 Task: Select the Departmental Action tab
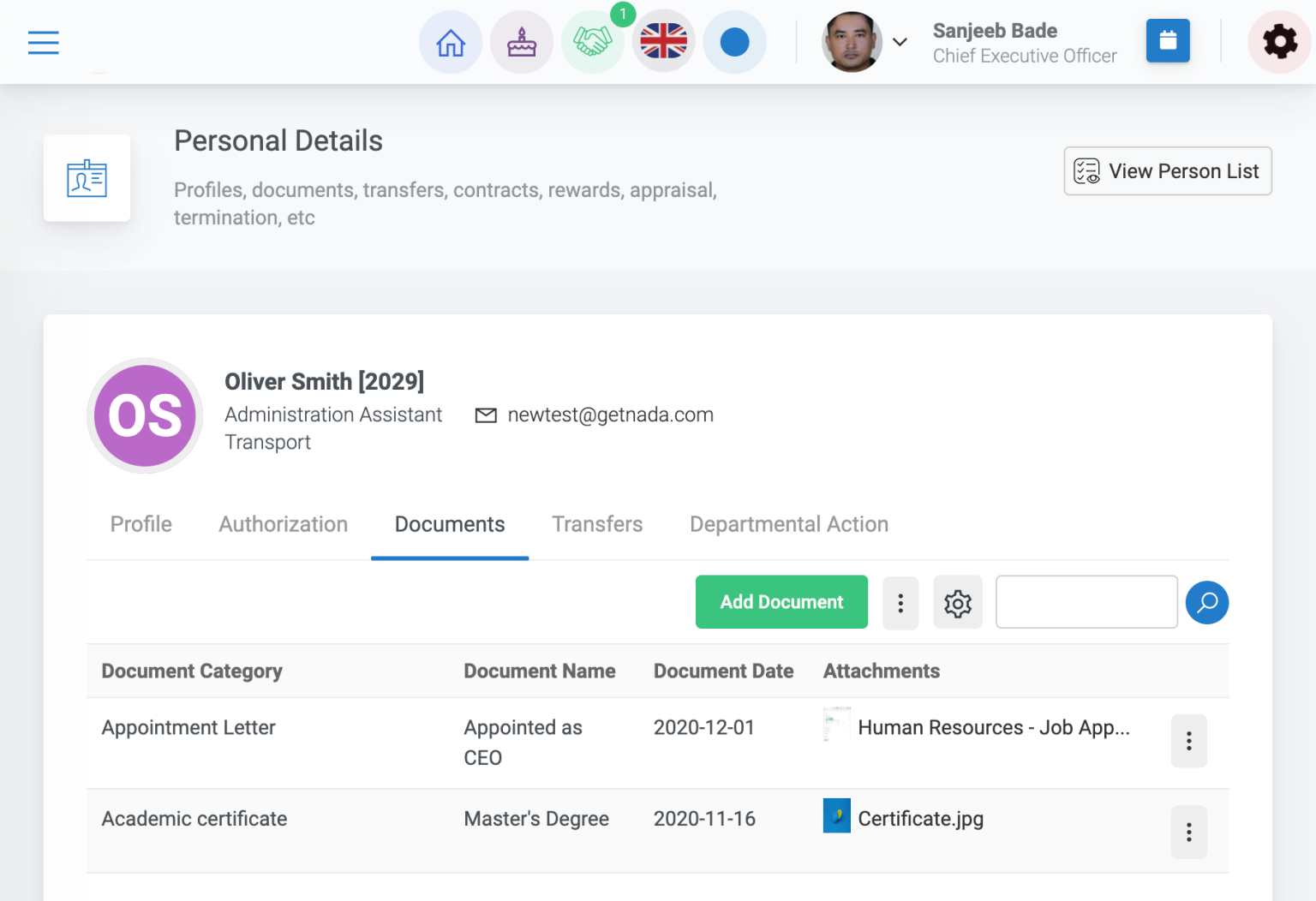coord(788,524)
